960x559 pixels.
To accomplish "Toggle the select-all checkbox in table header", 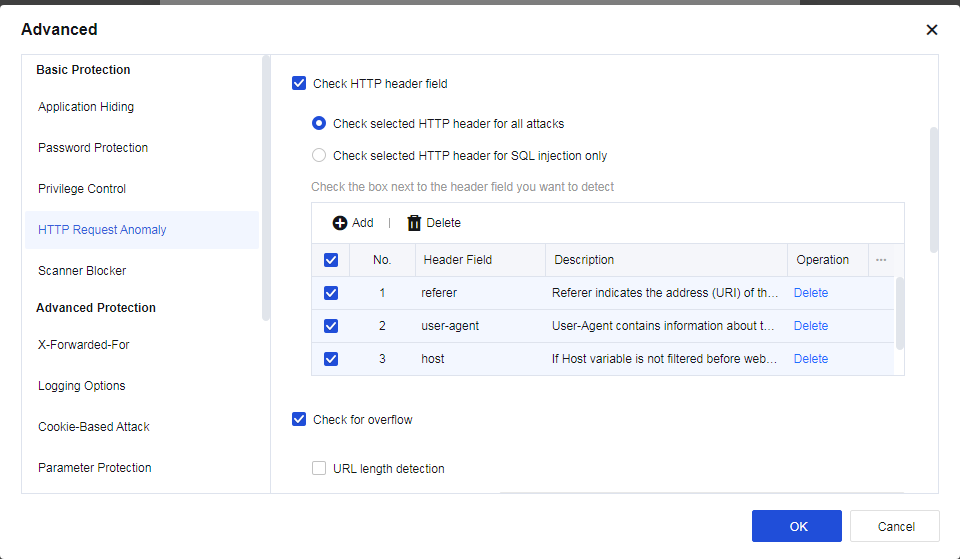I will point(331,260).
